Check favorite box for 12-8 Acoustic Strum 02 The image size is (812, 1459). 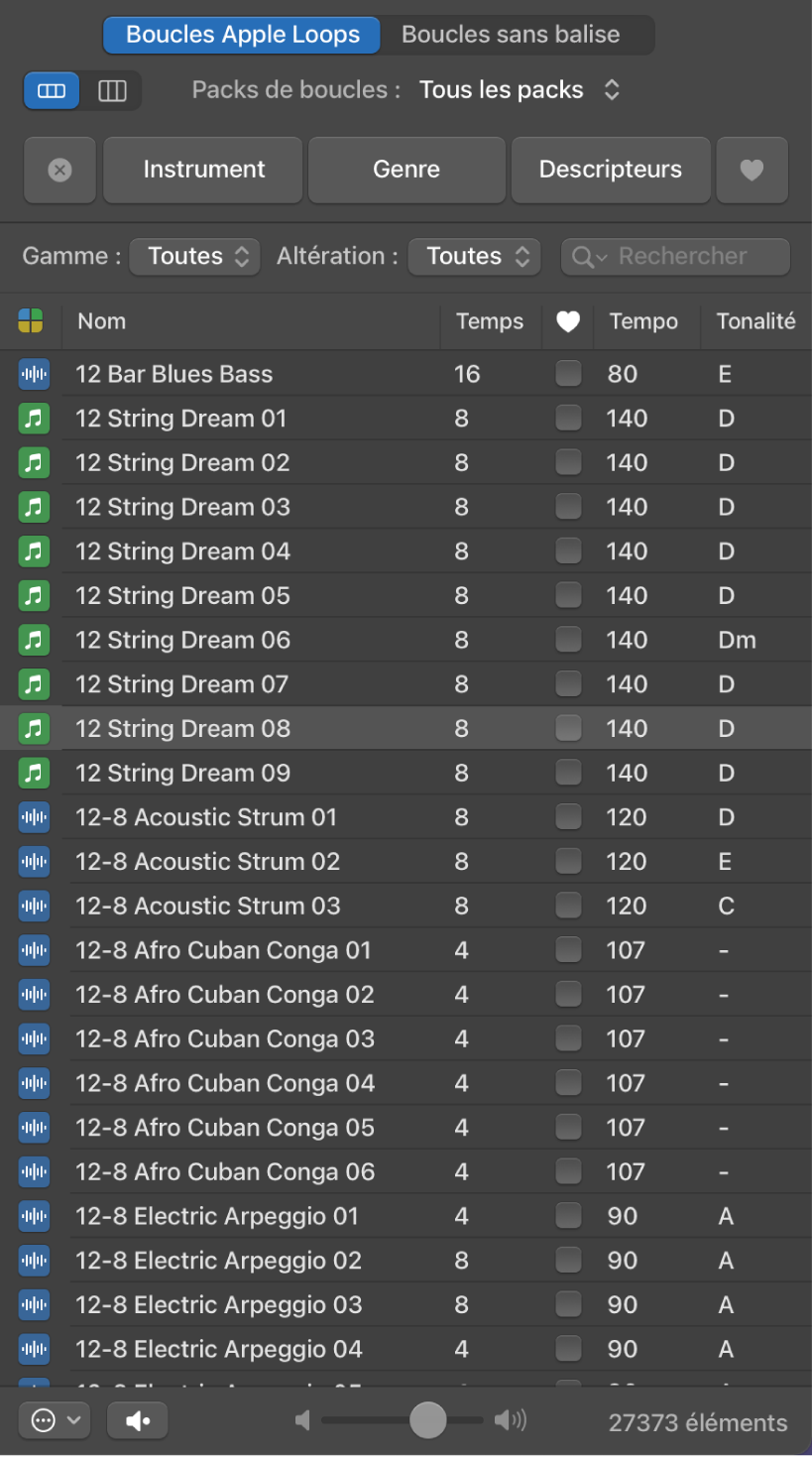point(568,861)
